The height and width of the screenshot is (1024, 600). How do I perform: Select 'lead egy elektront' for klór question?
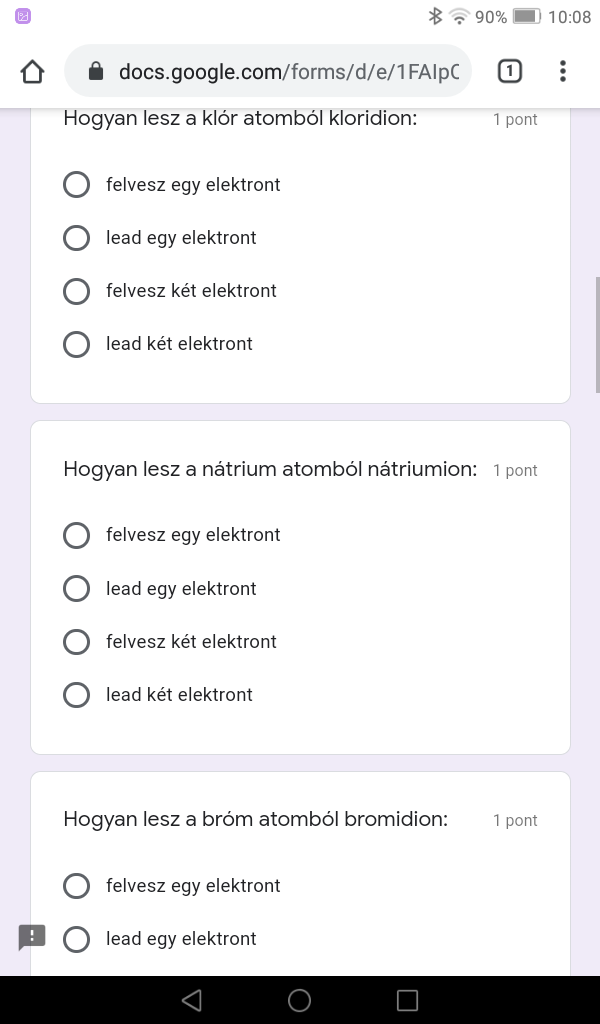pyautogui.click(x=77, y=238)
